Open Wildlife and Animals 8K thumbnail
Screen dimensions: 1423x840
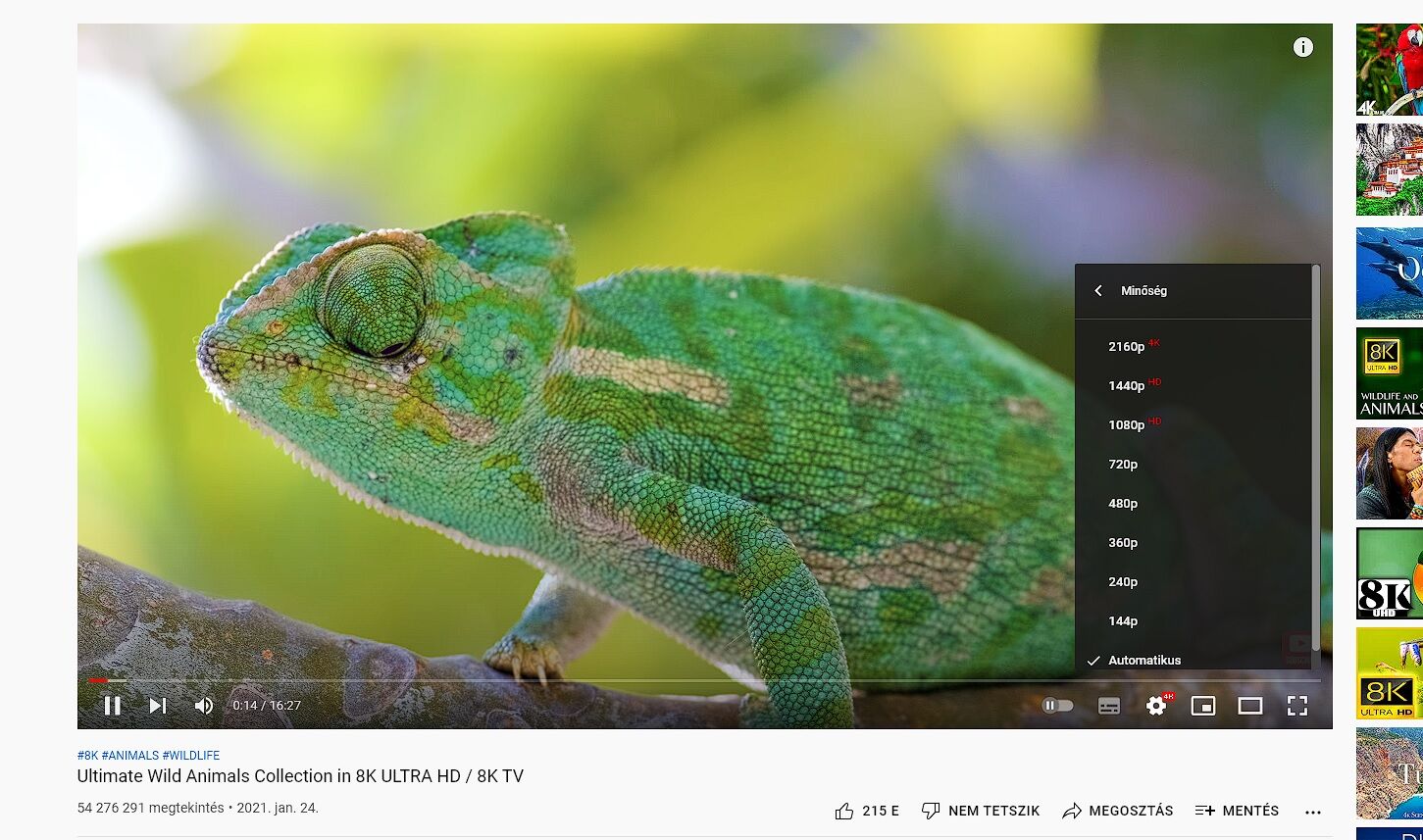[1390, 373]
